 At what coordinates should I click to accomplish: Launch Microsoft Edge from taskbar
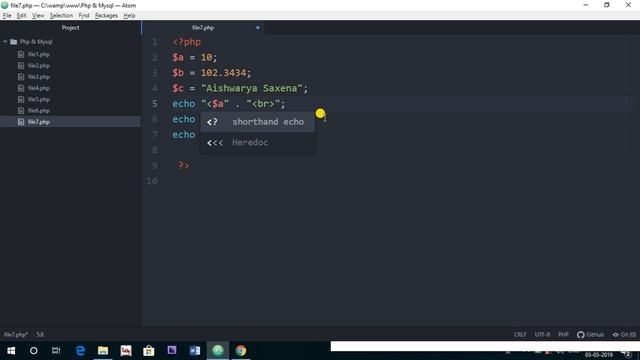point(80,351)
